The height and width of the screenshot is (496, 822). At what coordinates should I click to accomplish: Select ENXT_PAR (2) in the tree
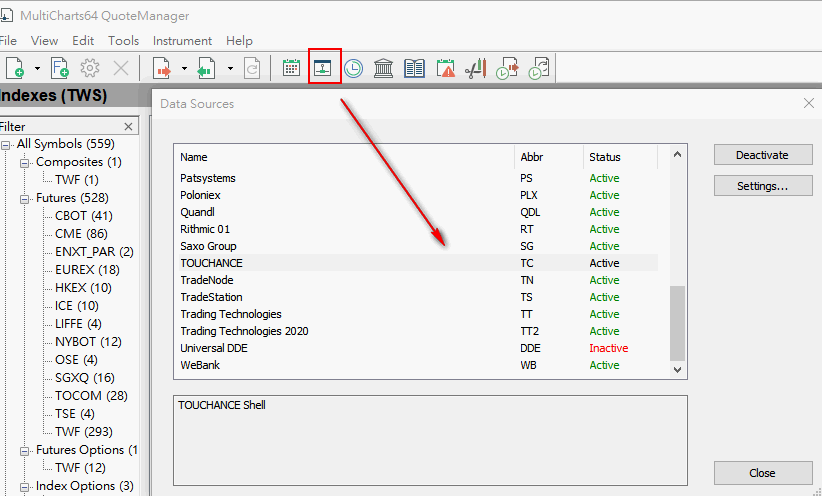pos(94,252)
